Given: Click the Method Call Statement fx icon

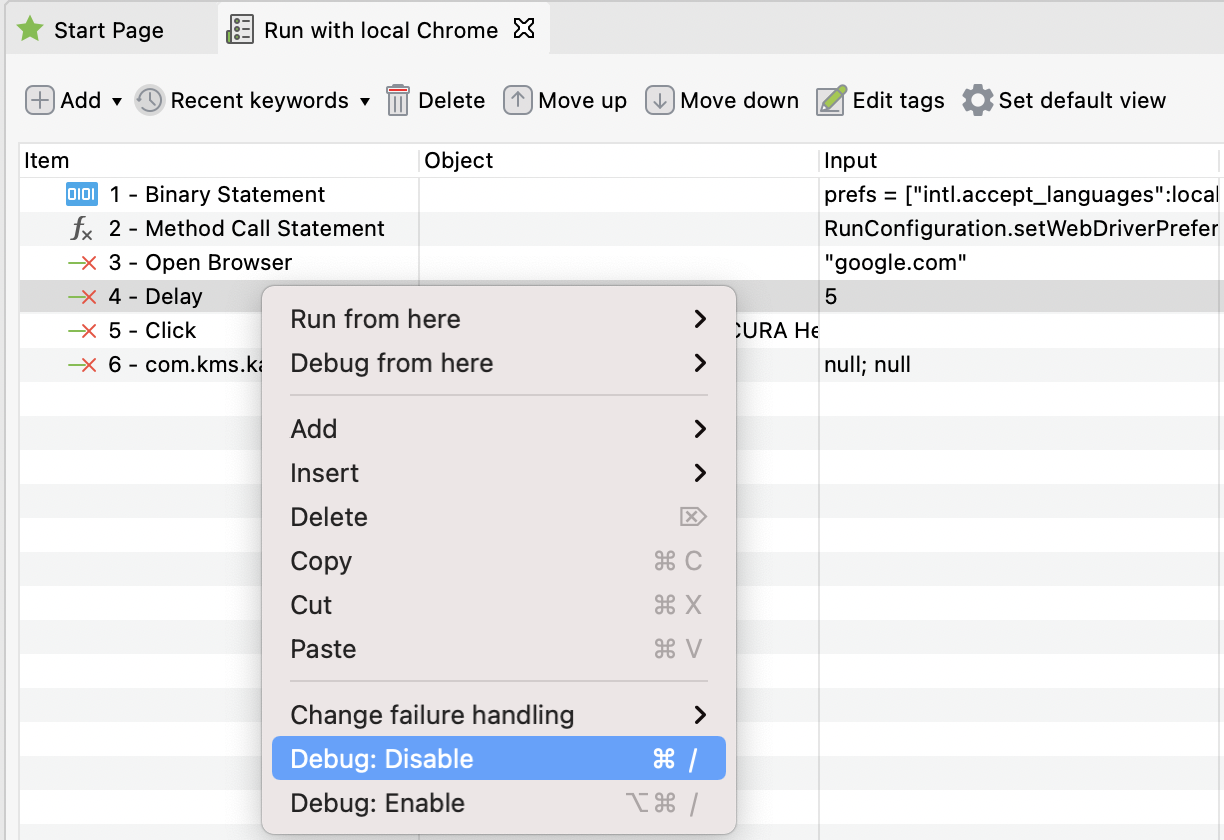Looking at the screenshot, I should point(82,229).
